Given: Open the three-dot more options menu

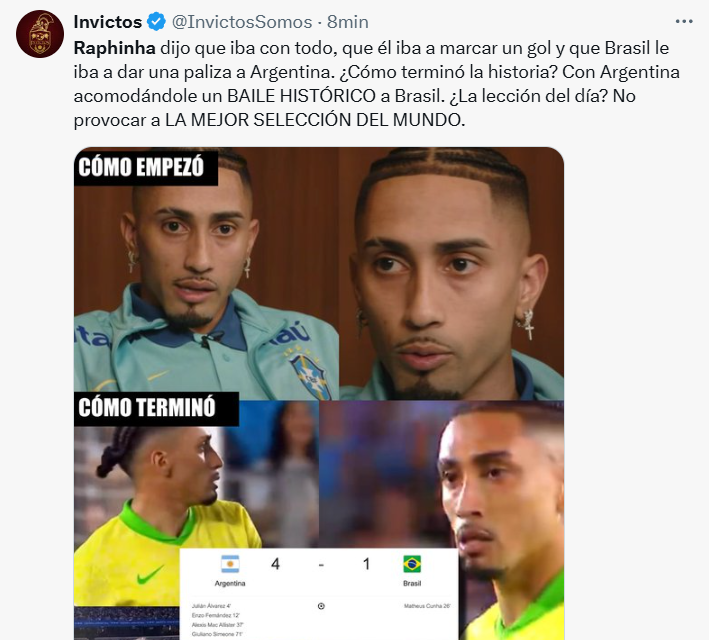Looking at the screenshot, I should (x=684, y=21).
